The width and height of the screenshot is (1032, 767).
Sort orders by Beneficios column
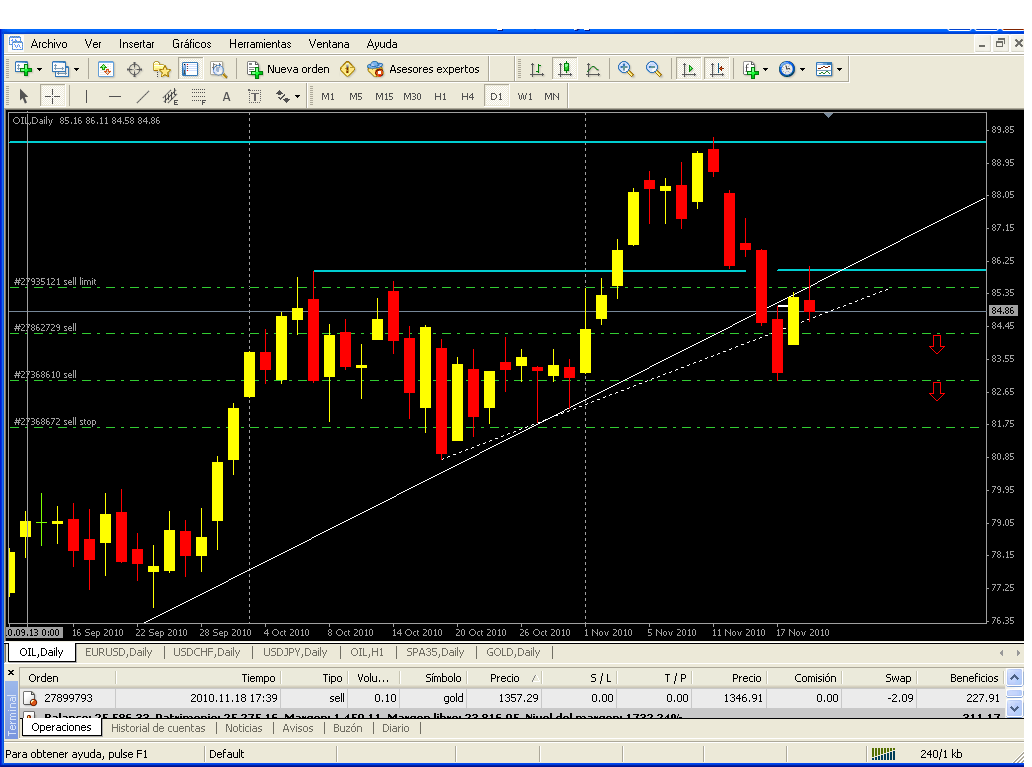click(973, 678)
